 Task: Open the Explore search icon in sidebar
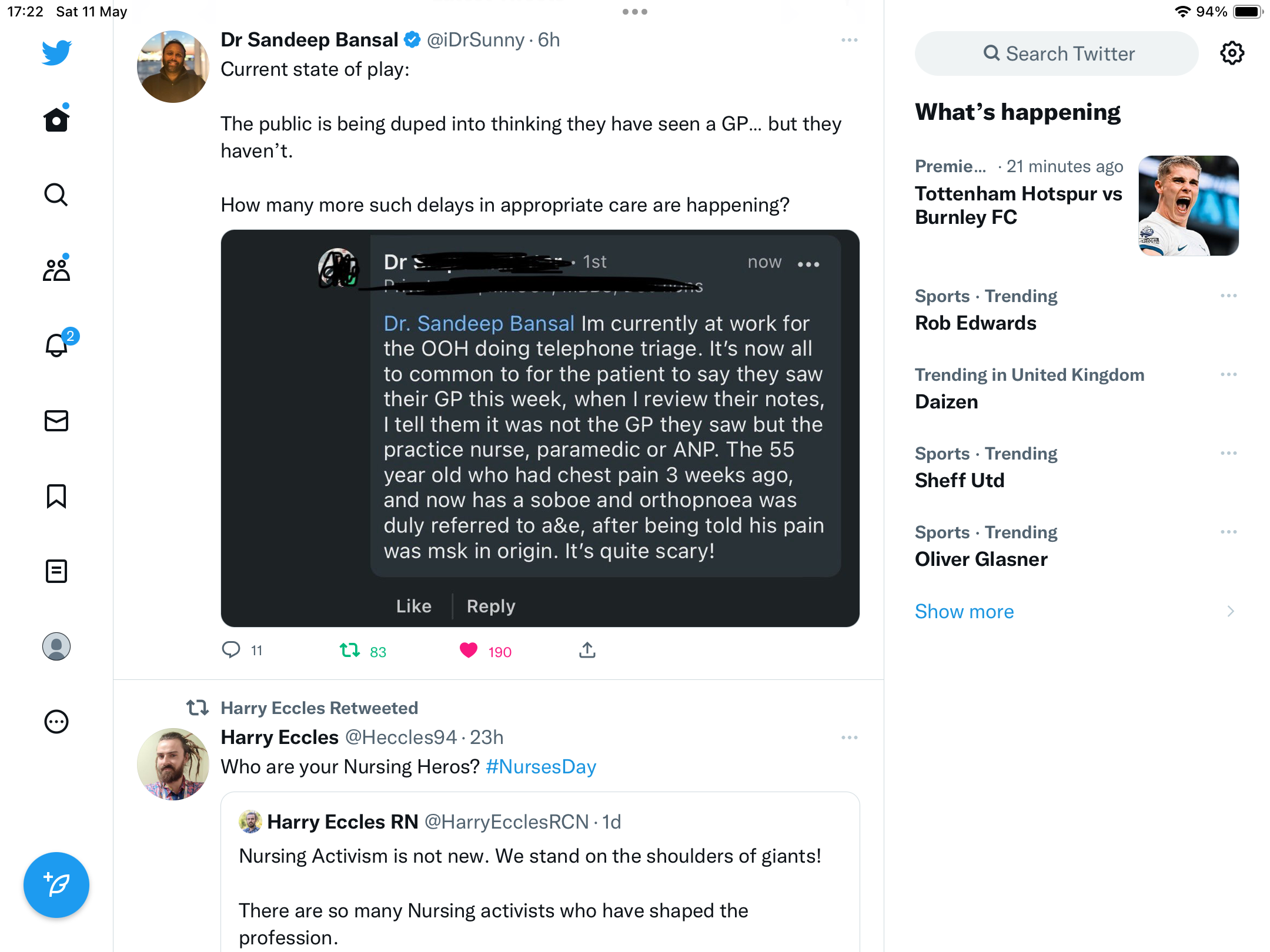point(56,195)
